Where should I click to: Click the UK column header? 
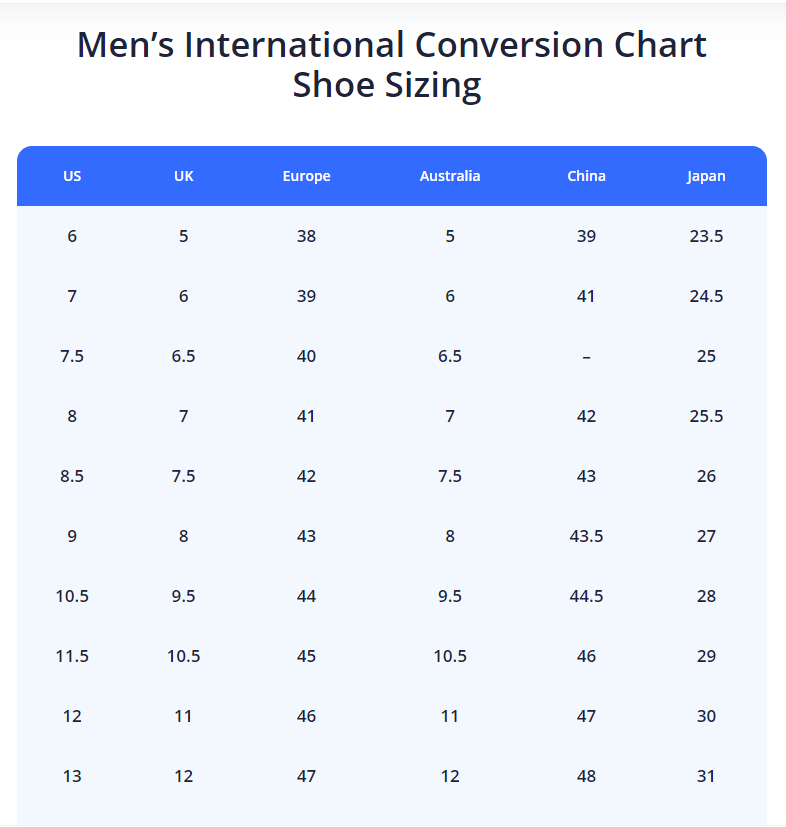click(x=184, y=176)
